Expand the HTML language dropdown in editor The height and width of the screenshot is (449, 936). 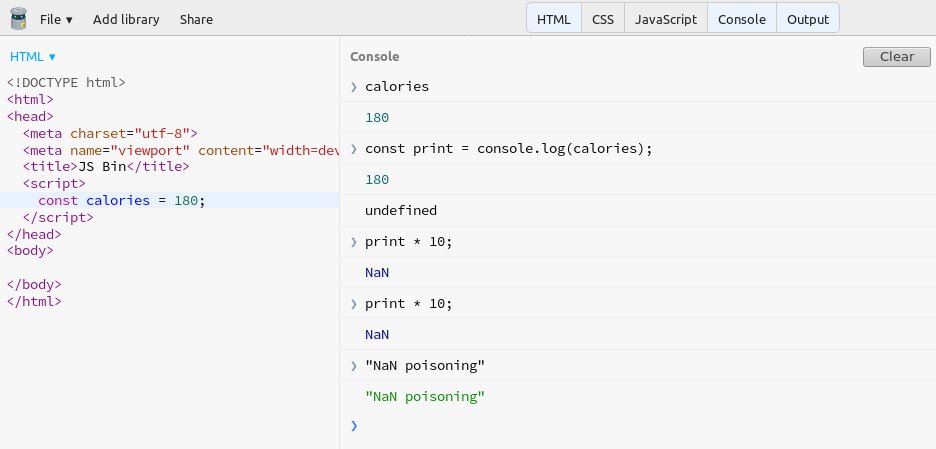point(33,57)
